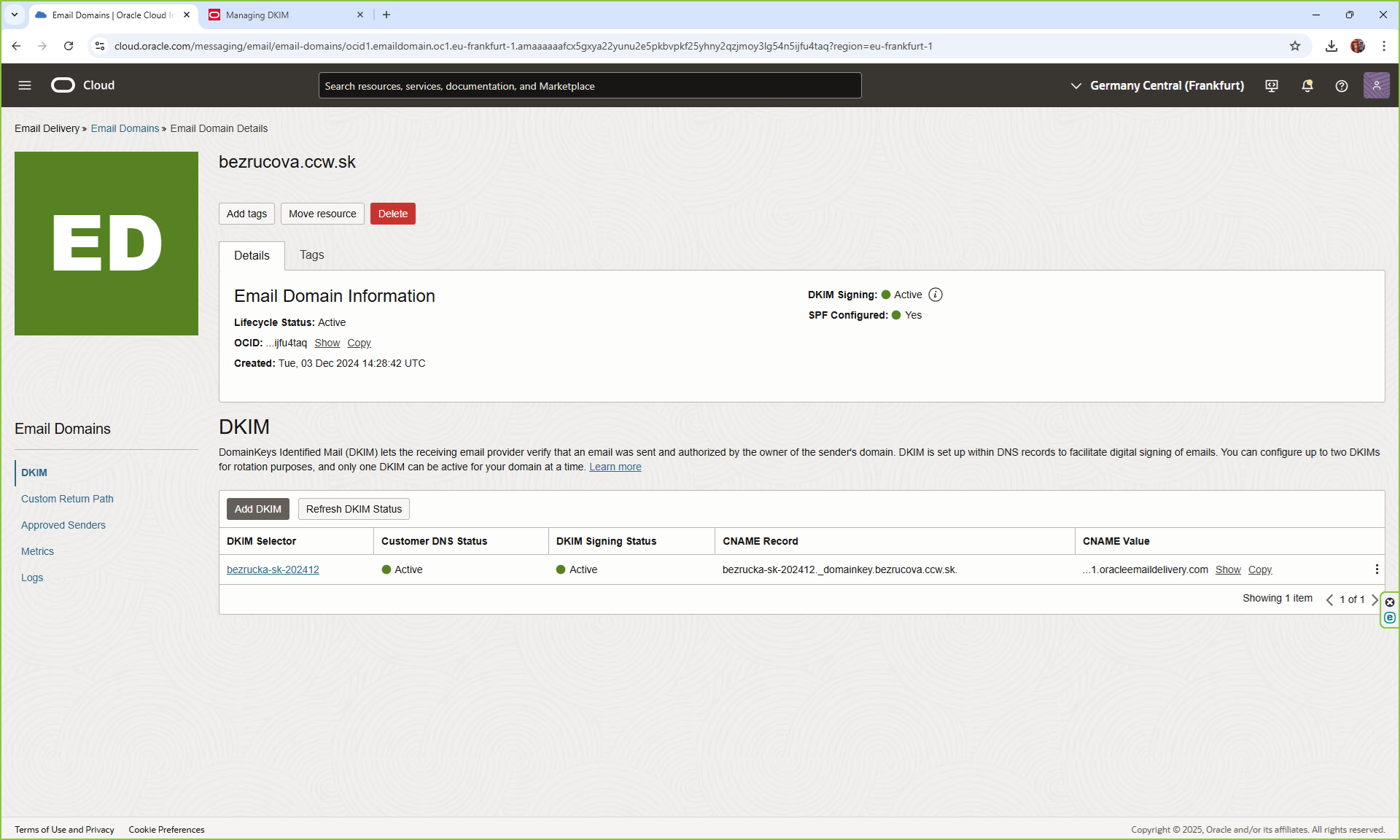This screenshot has height=840, width=1400.
Task: Click the floating green circle widget icon
Action: point(1390,618)
